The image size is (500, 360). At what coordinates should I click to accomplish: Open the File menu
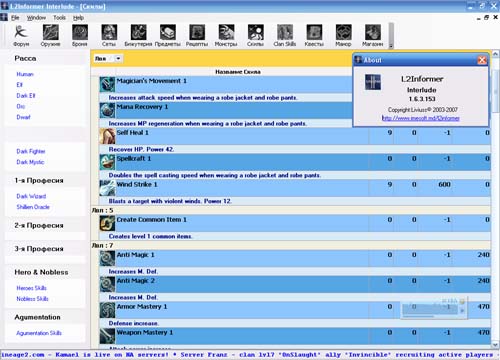click(15, 18)
